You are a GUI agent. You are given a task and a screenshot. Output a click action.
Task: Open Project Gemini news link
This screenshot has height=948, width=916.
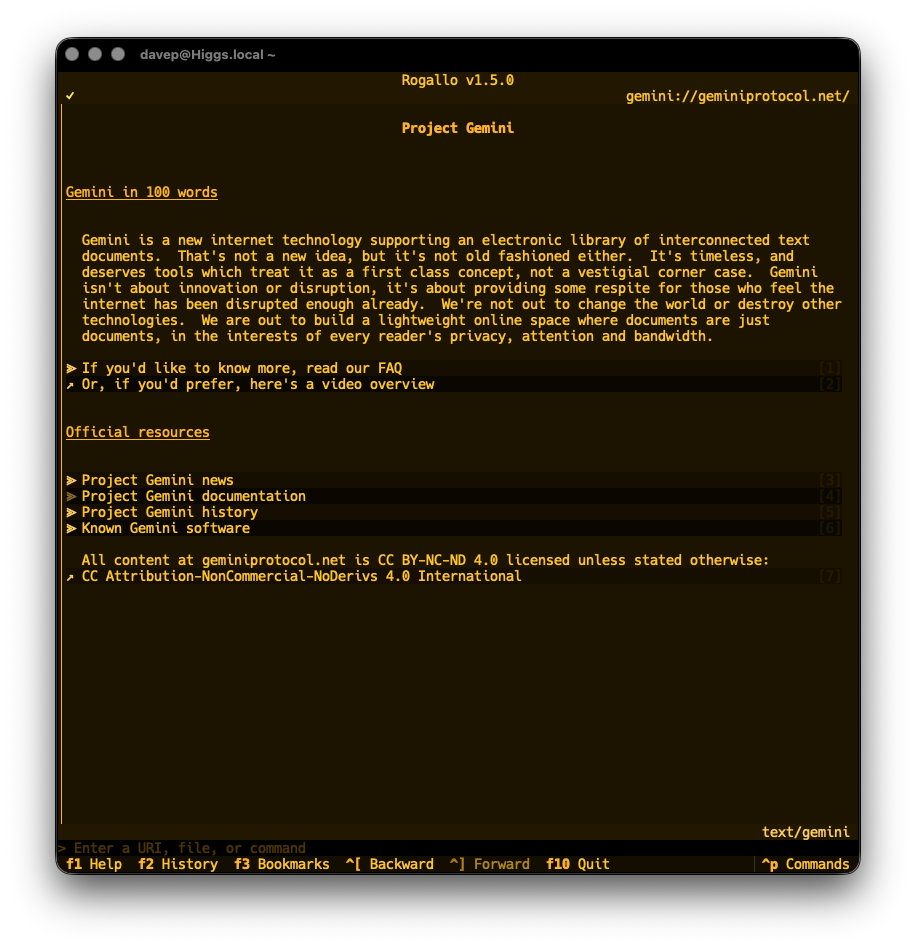pos(453,480)
